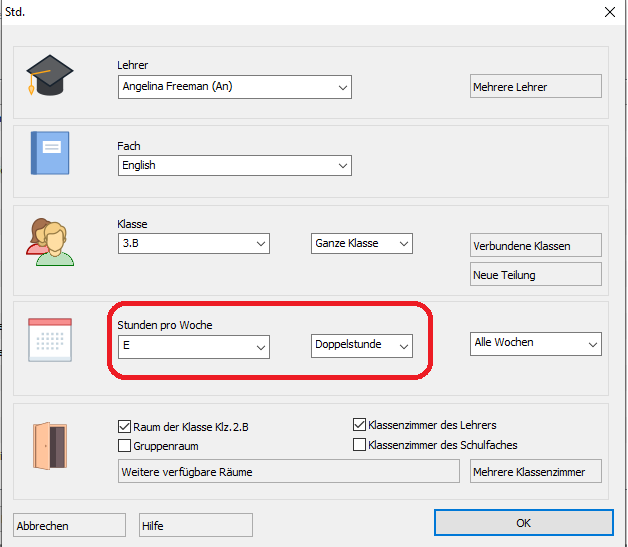Close the Std. dialog window
The width and height of the screenshot is (628, 547).
(610, 12)
